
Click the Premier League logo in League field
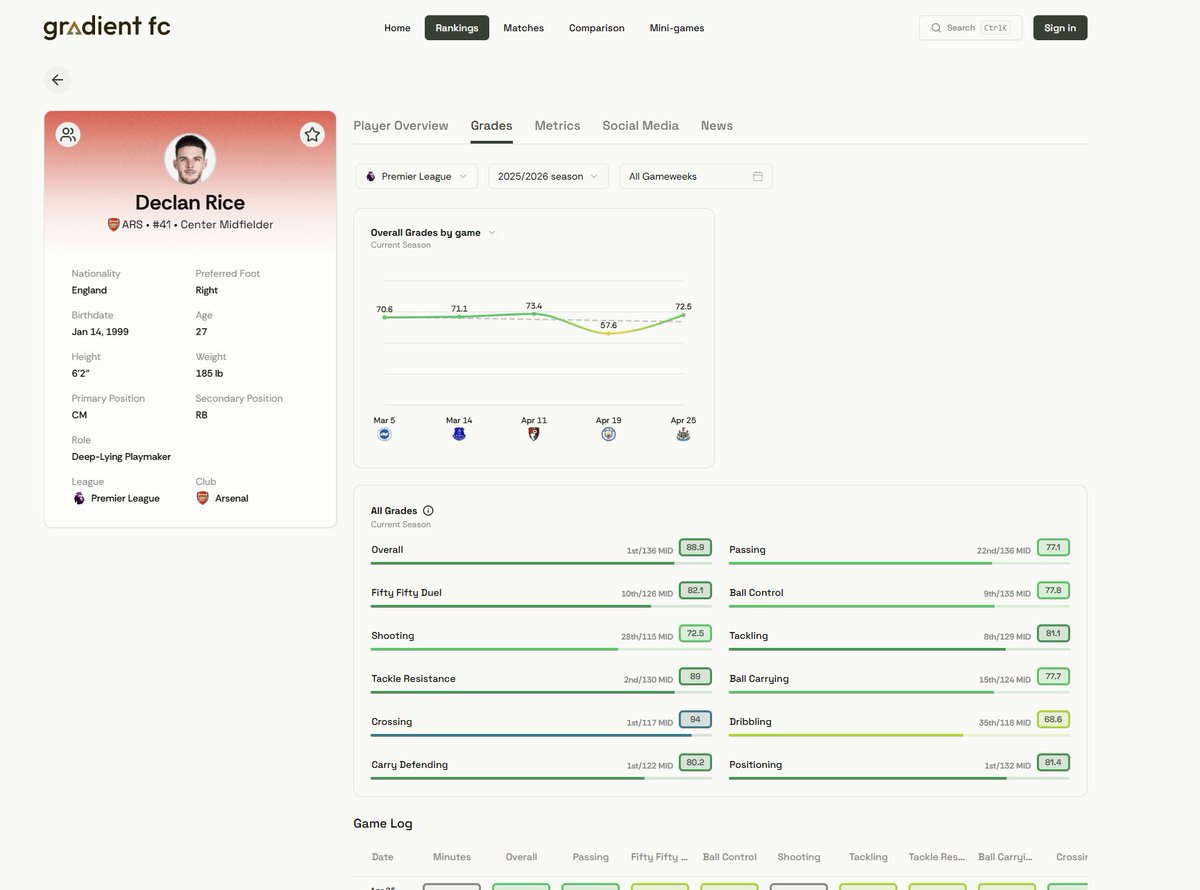[79, 498]
